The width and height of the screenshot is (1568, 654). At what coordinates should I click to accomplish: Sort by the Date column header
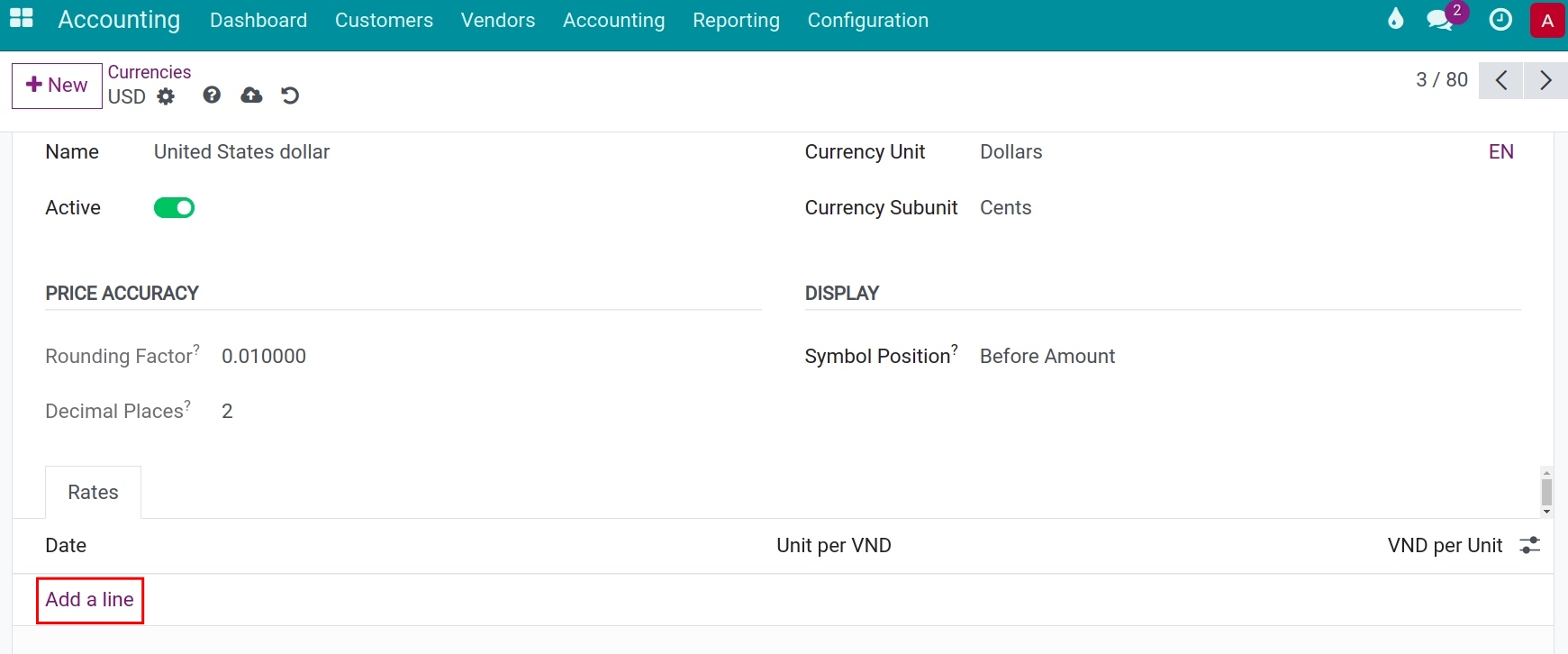66,545
